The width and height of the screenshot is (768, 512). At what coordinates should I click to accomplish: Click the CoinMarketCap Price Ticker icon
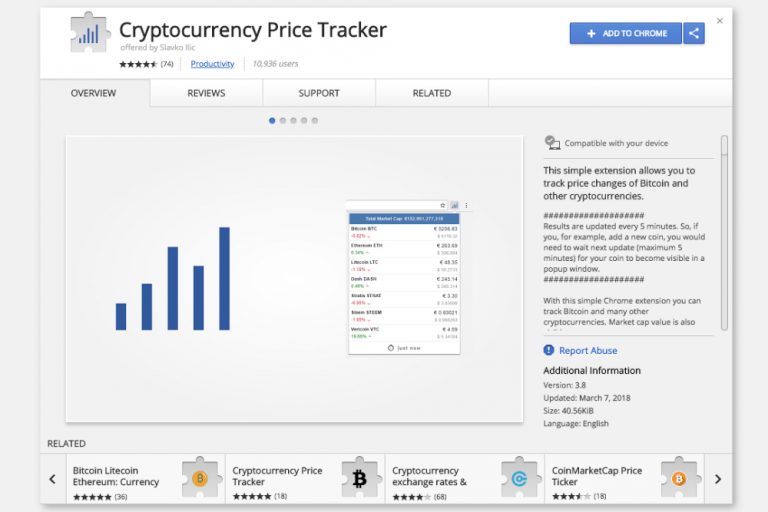(x=679, y=478)
